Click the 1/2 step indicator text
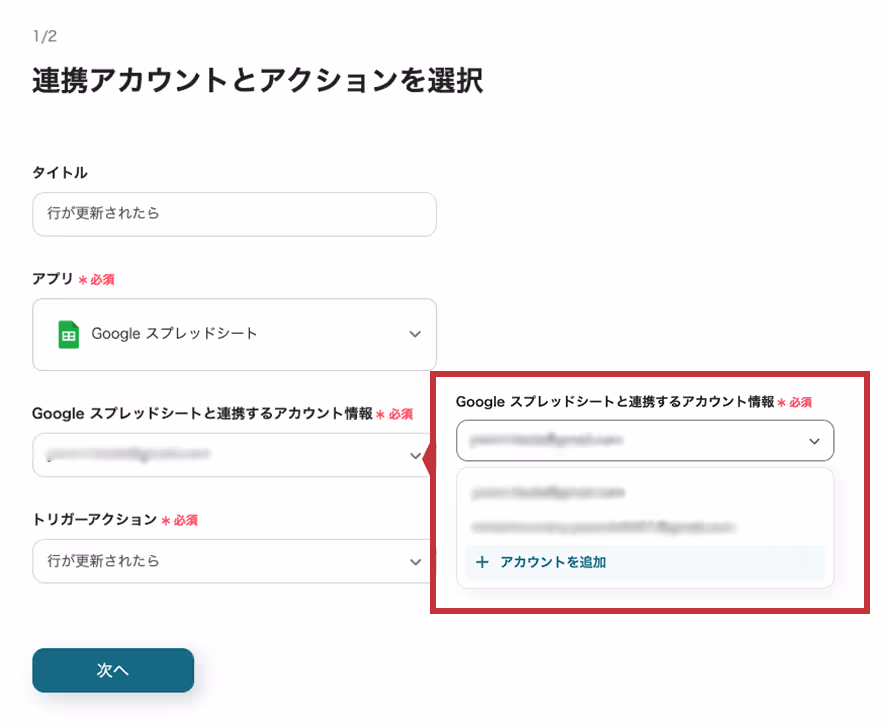 tap(45, 37)
